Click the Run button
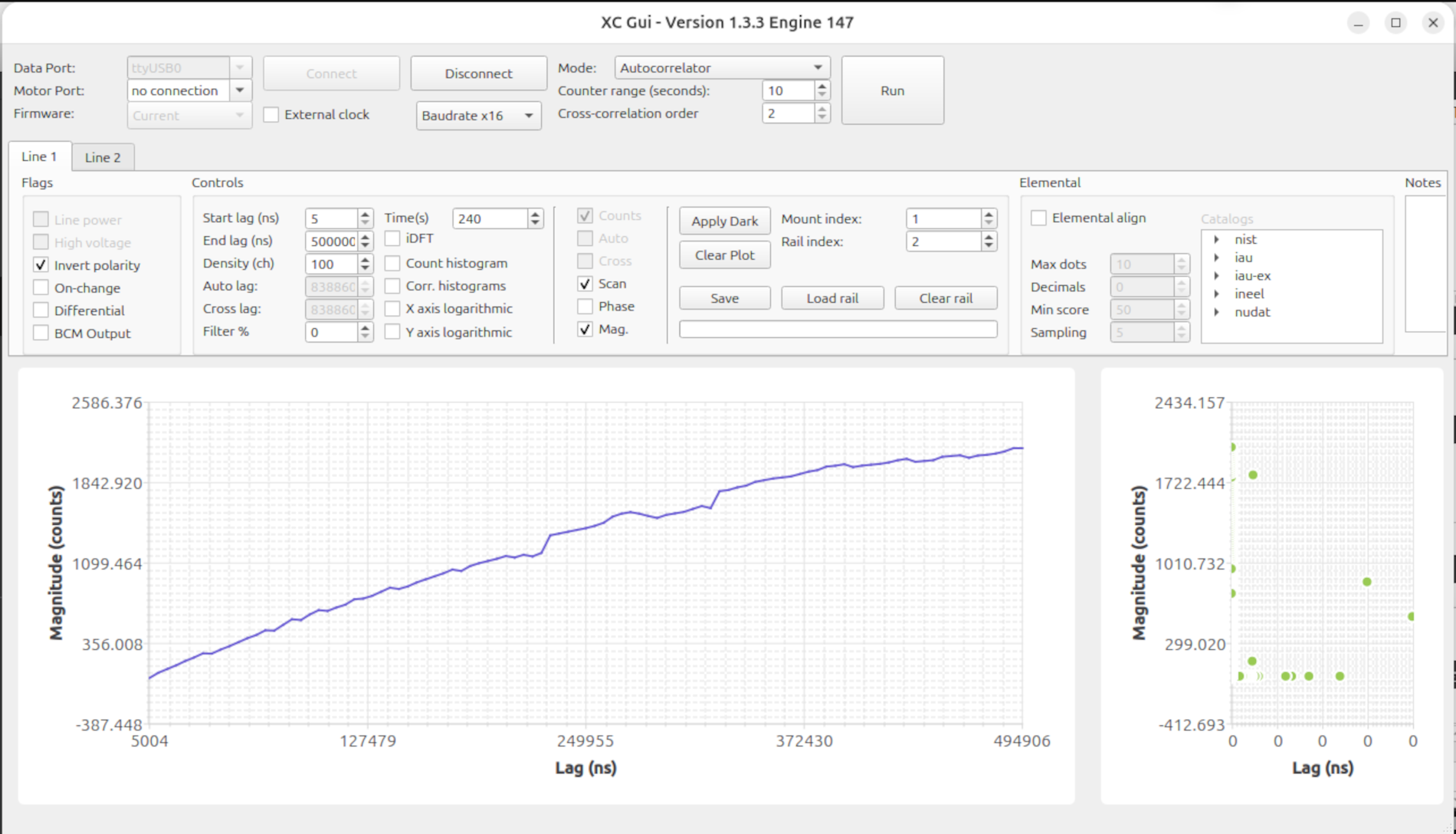 click(x=893, y=90)
